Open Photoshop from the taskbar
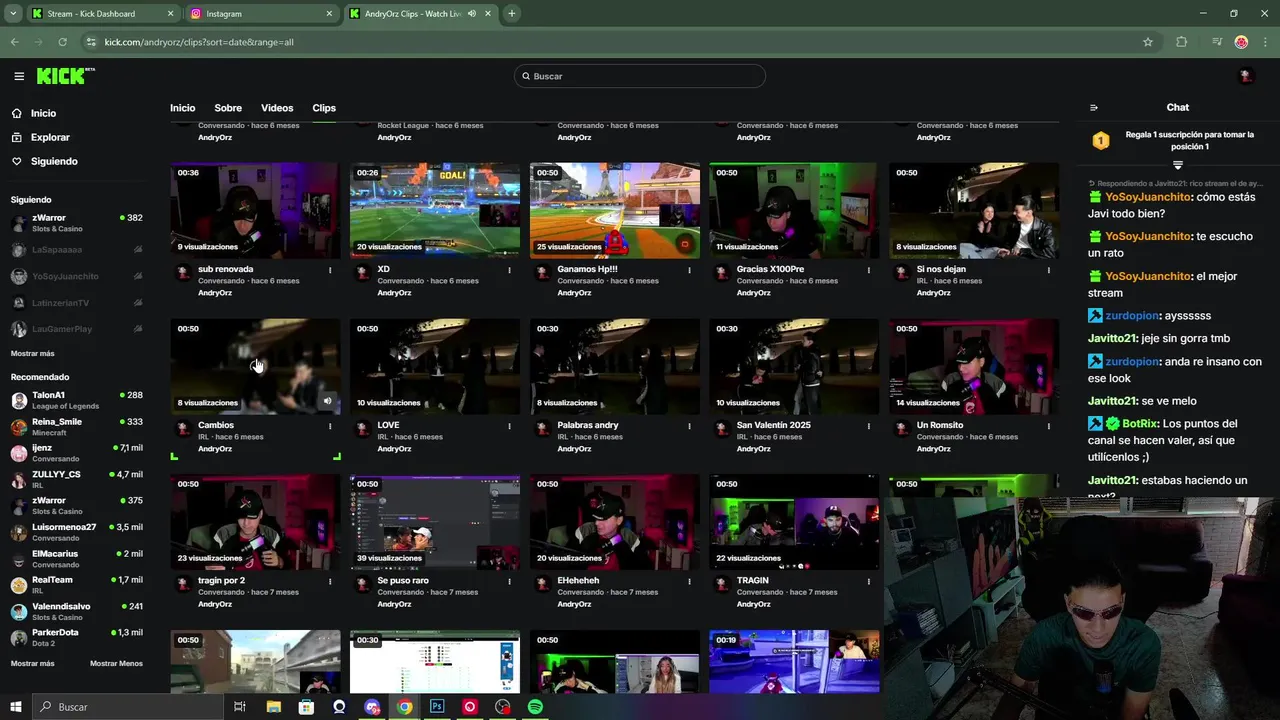 [x=437, y=707]
